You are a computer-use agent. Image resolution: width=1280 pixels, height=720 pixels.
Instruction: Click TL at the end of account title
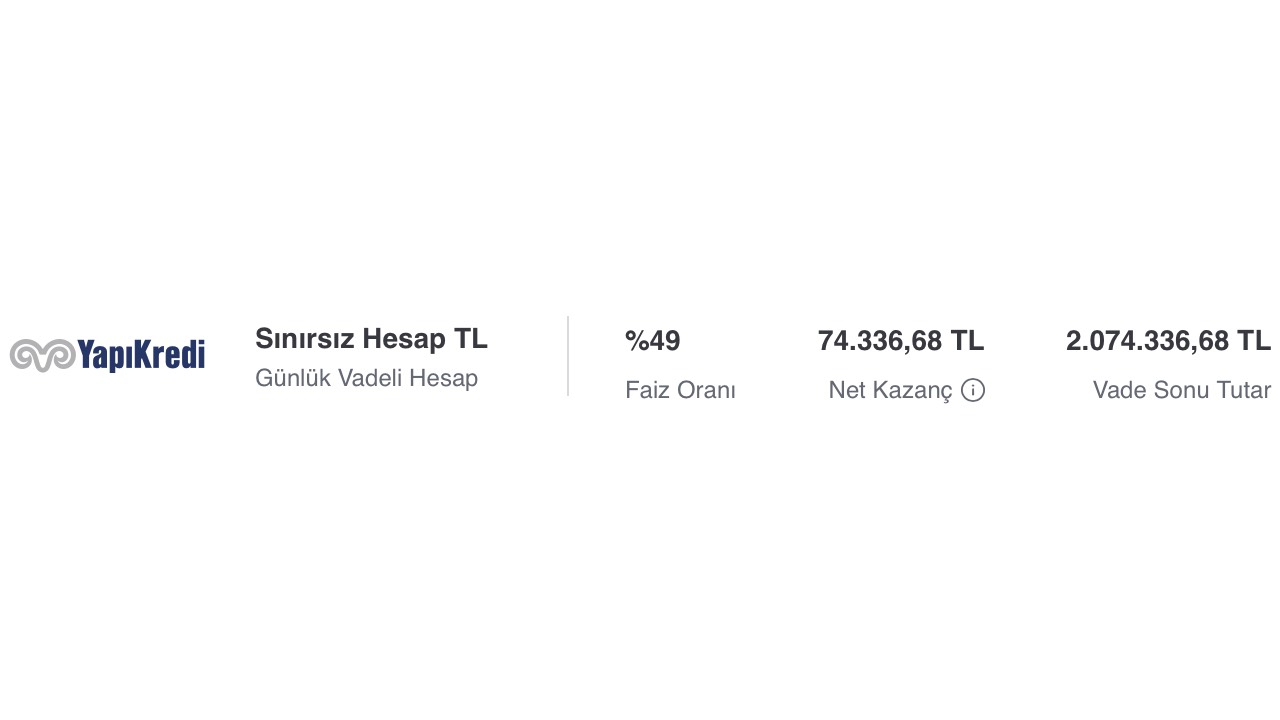[x=471, y=338]
